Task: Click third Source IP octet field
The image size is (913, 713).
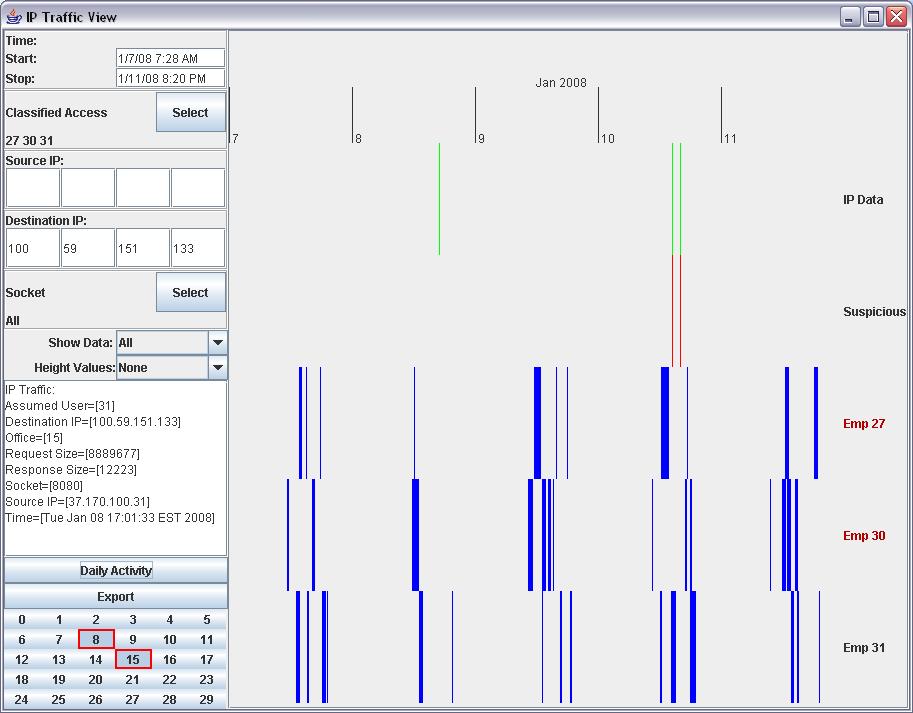Action: tap(143, 187)
